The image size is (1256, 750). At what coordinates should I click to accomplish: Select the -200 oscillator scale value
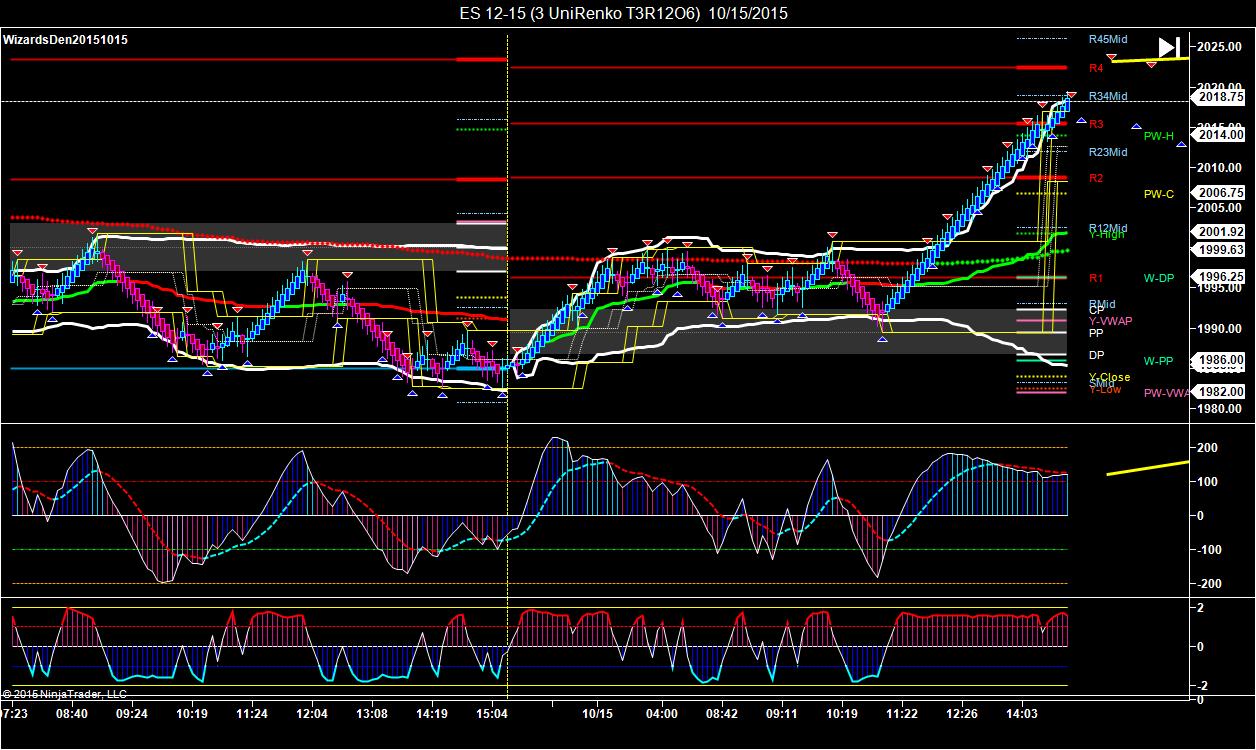point(1210,584)
